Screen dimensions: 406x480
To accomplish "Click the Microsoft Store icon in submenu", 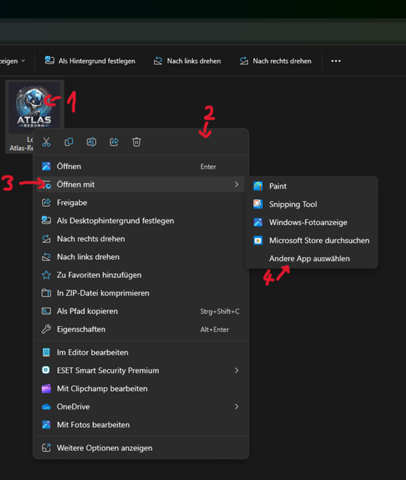I will [258, 240].
